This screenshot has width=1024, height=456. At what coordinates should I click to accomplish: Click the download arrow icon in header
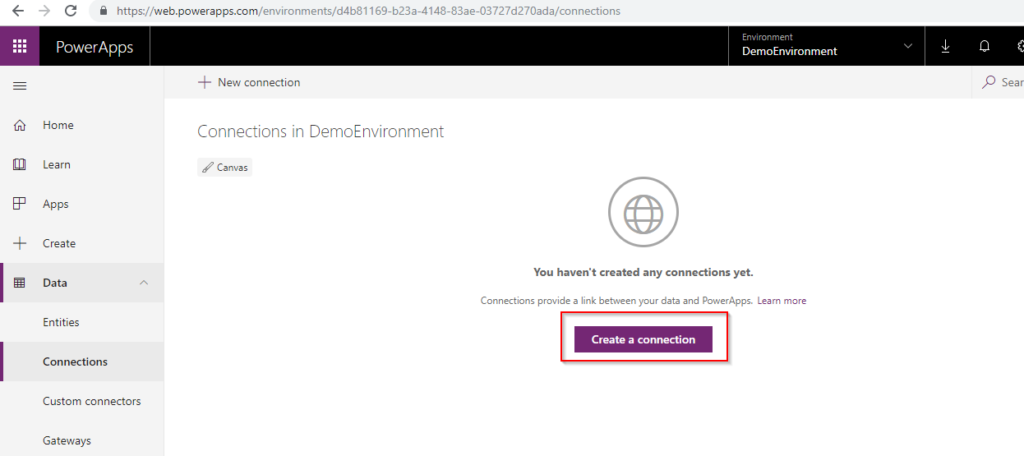click(x=945, y=46)
